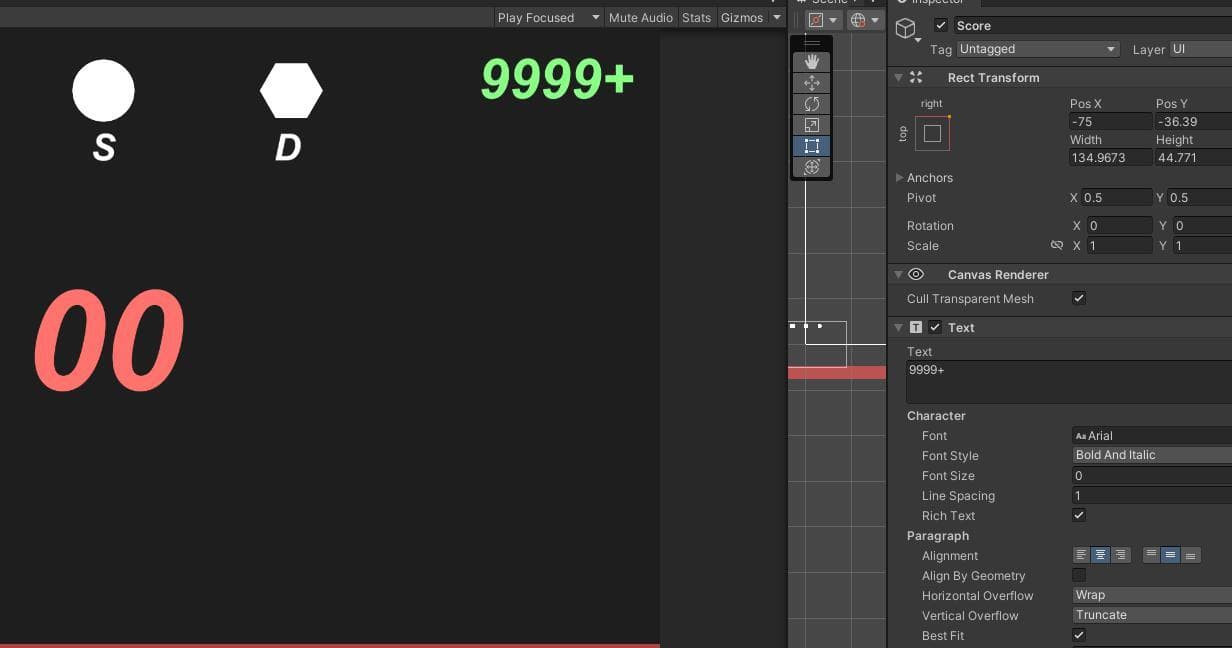Open the Horizontal Overflow dropdown
The height and width of the screenshot is (648, 1232).
1151,595
